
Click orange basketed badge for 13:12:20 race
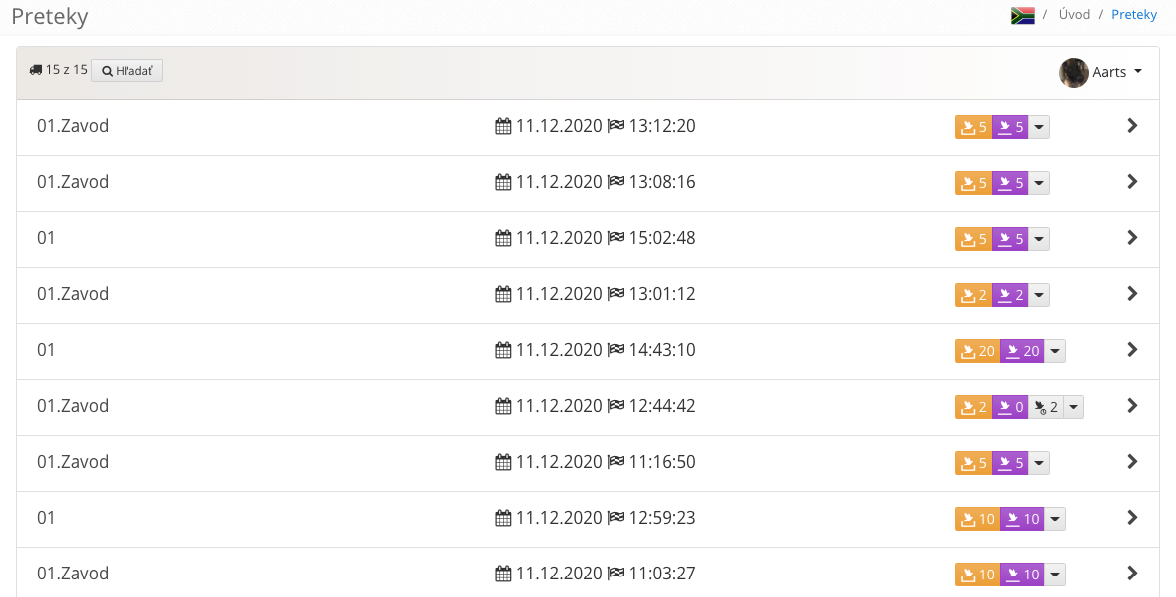coord(974,127)
